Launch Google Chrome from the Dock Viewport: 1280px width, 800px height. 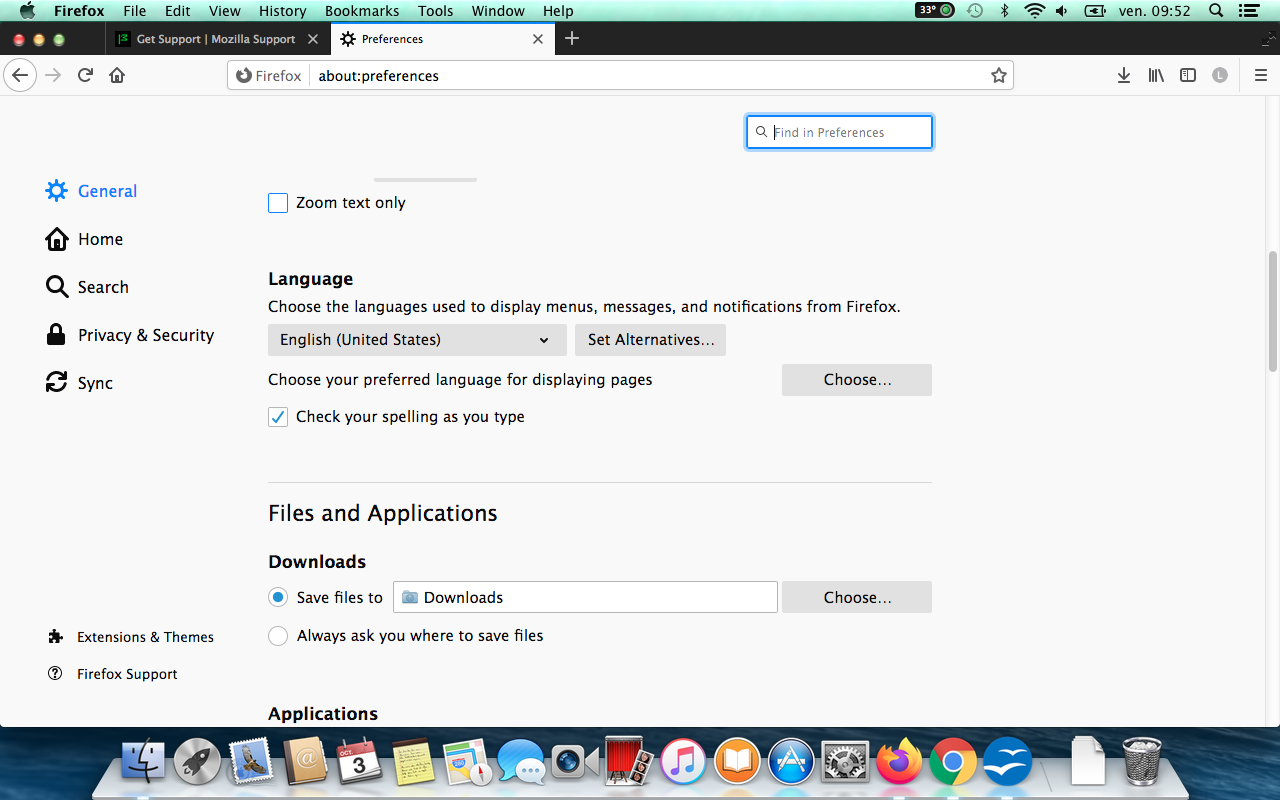tap(953, 763)
